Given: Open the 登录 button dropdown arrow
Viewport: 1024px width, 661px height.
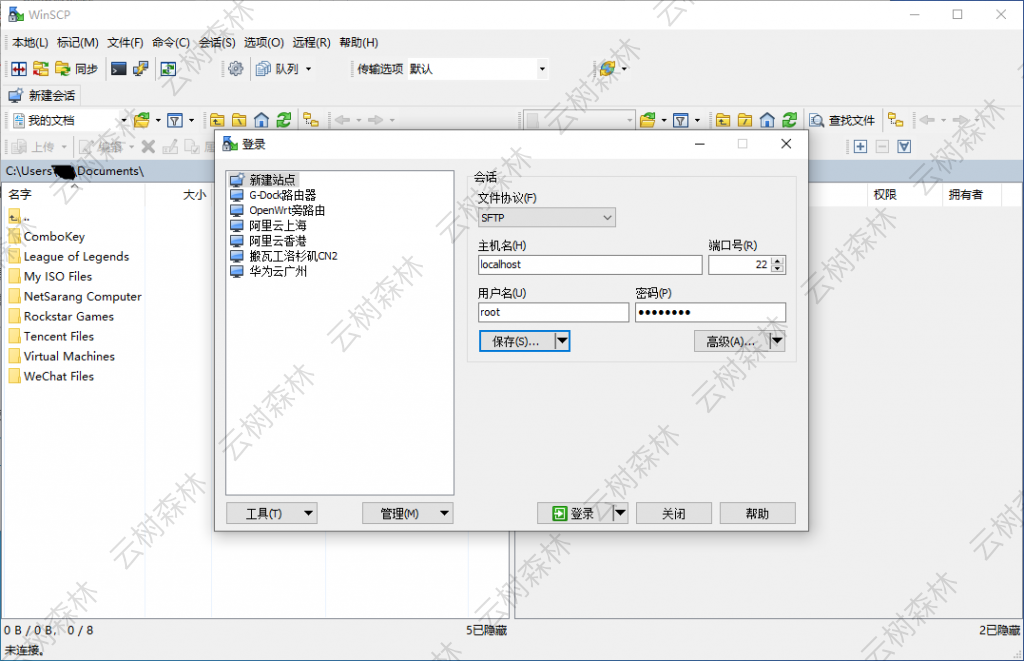Looking at the screenshot, I should click(620, 513).
